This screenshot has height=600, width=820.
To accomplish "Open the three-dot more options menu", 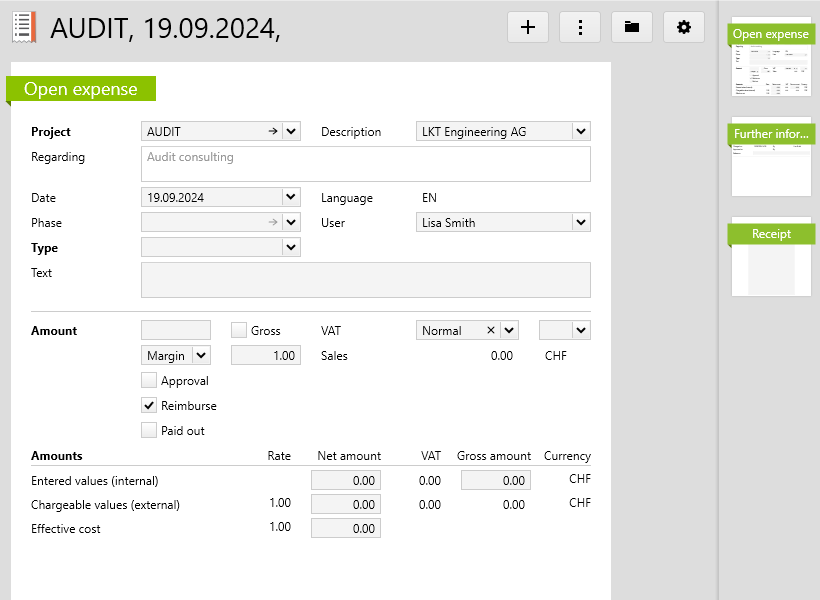I will click(x=580, y=27).
